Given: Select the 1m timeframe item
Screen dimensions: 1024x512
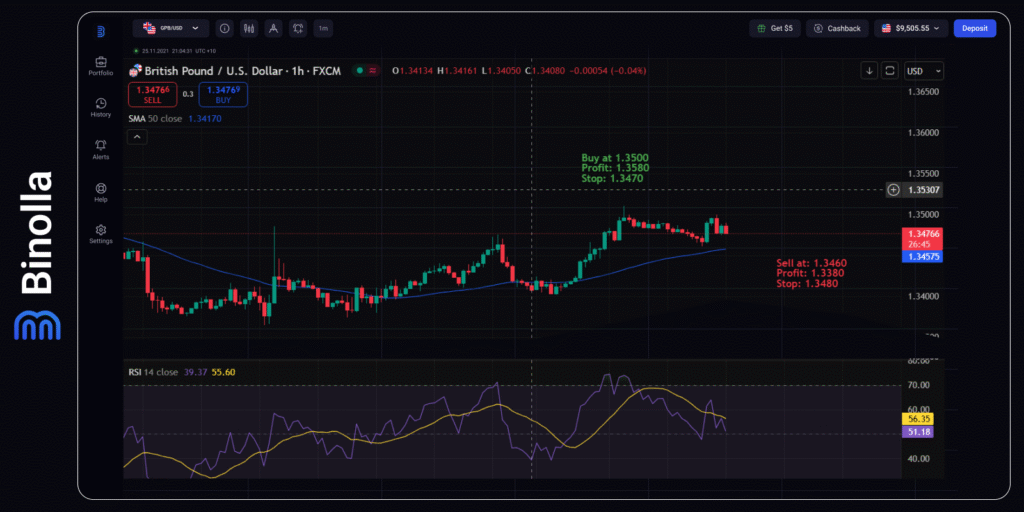Looking at the screenshot, I should point(323,29).
